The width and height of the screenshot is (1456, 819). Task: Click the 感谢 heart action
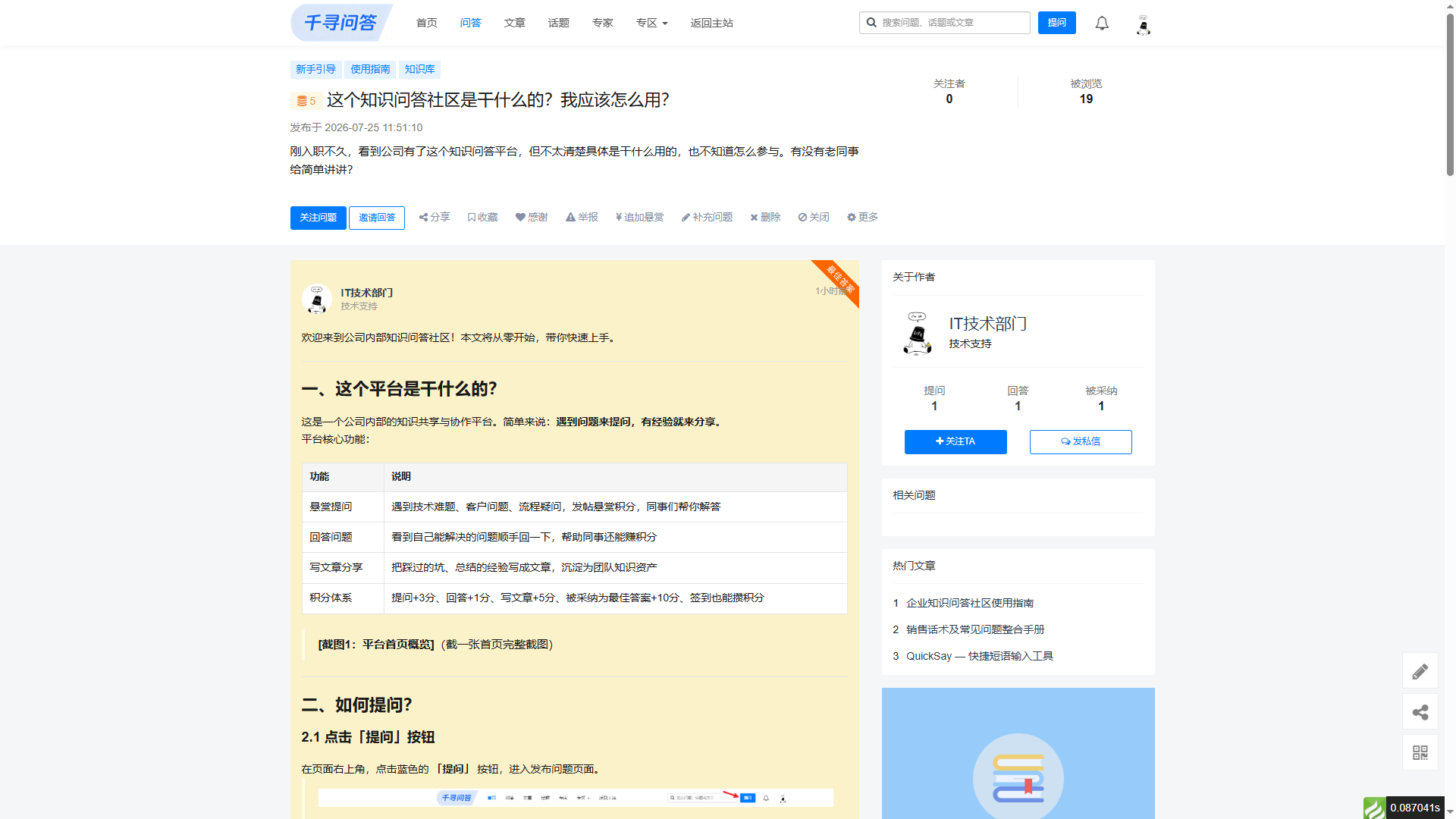(532, 218)
